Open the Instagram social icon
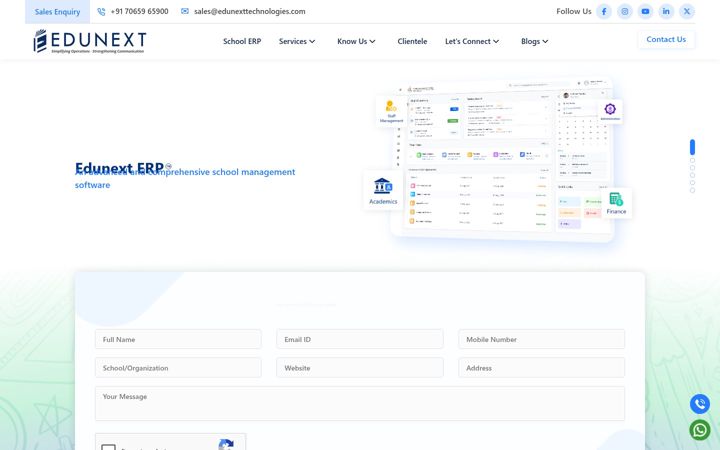This screenshot has height=450, width=720. [x=624, y=11]
